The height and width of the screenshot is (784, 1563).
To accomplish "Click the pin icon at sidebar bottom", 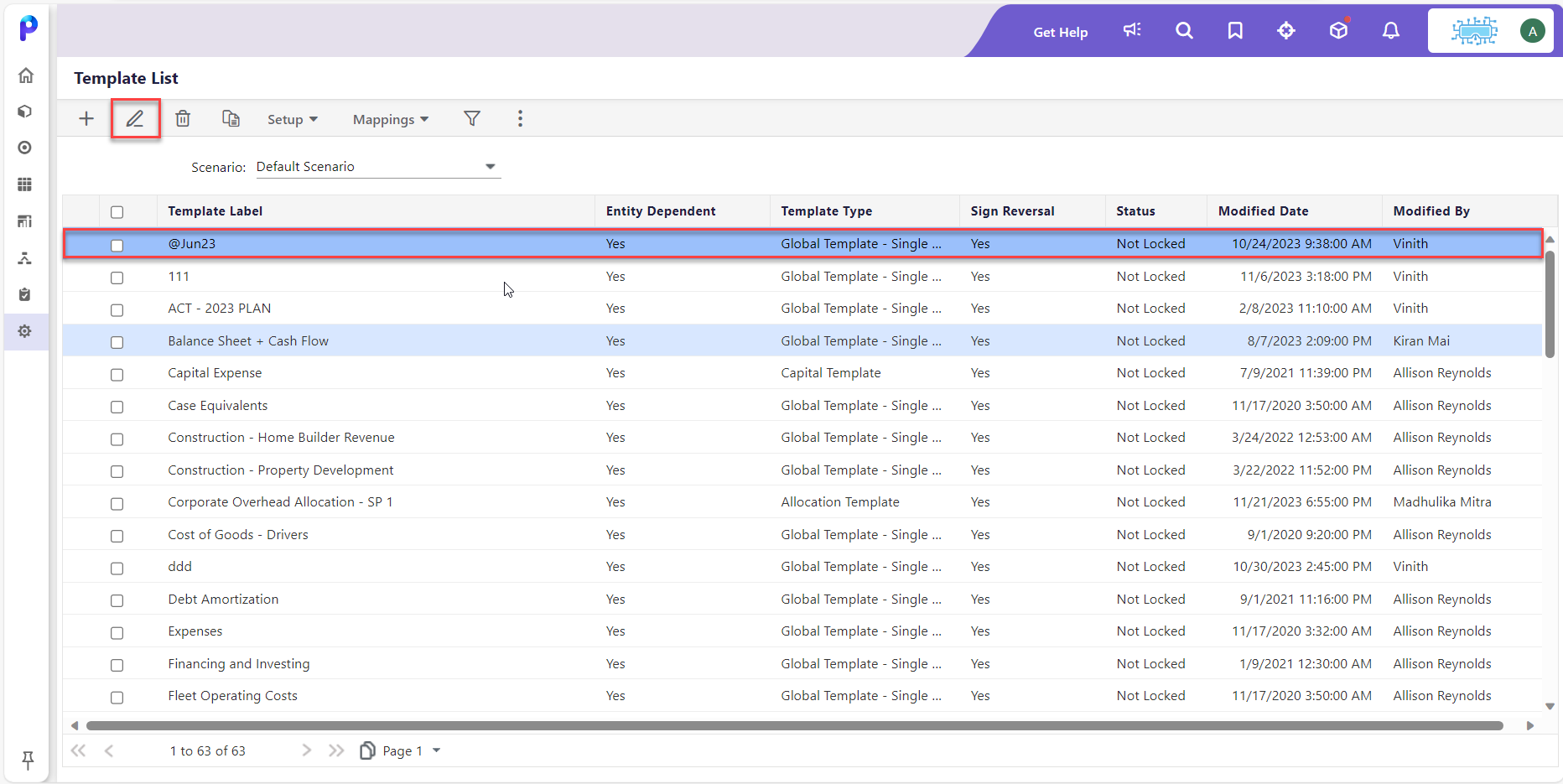I will [28, 760].
